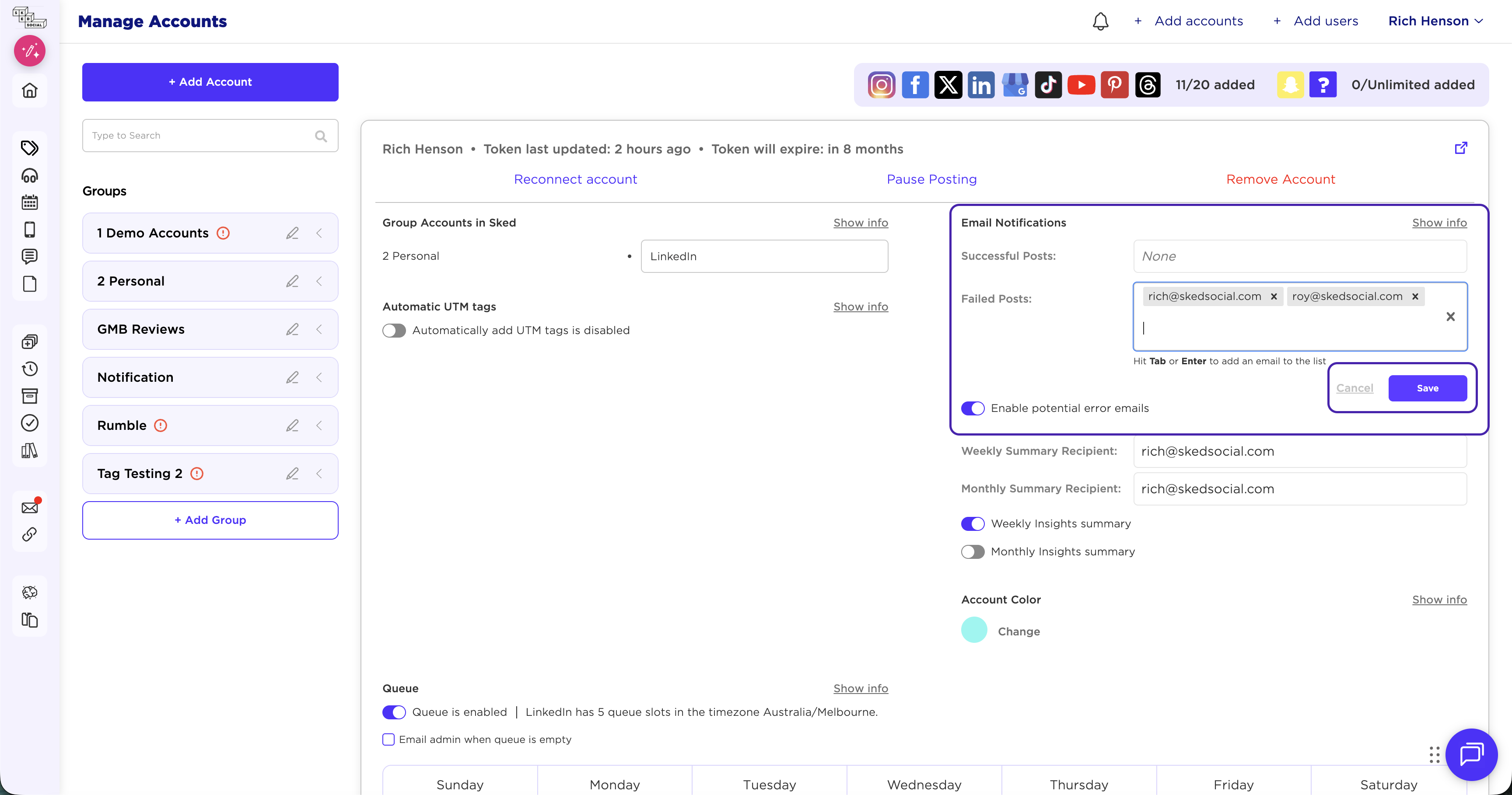The height and width of the screenshot is (795, 1512).
Task: Select the Wednesday queue day tab
Action: coord(924,784)
